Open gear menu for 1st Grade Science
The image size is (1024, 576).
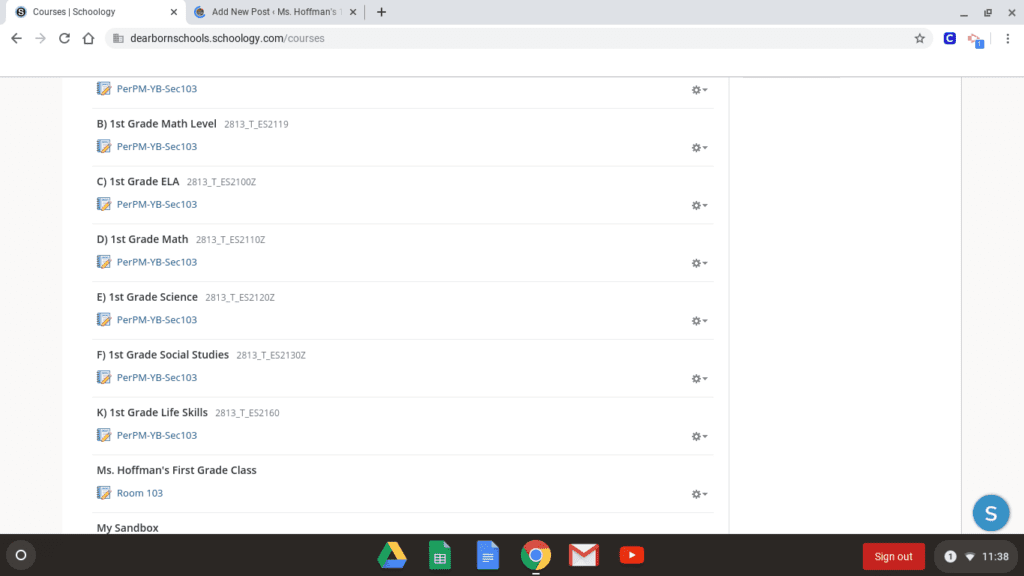699,321
